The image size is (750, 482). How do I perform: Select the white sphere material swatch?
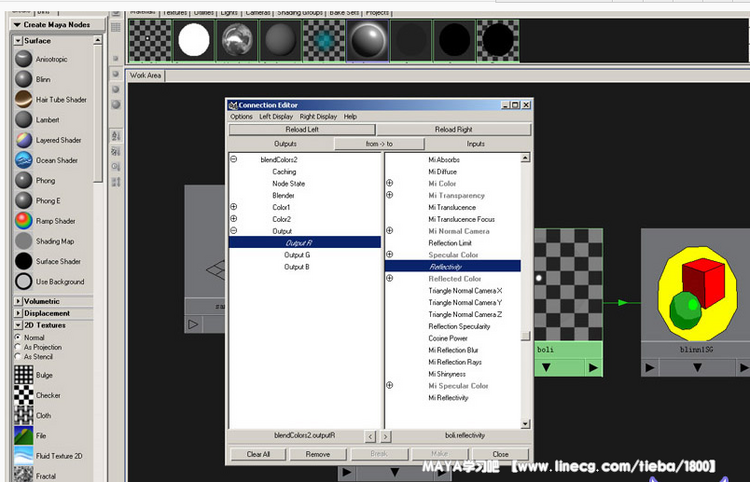[x=194, y=41]
